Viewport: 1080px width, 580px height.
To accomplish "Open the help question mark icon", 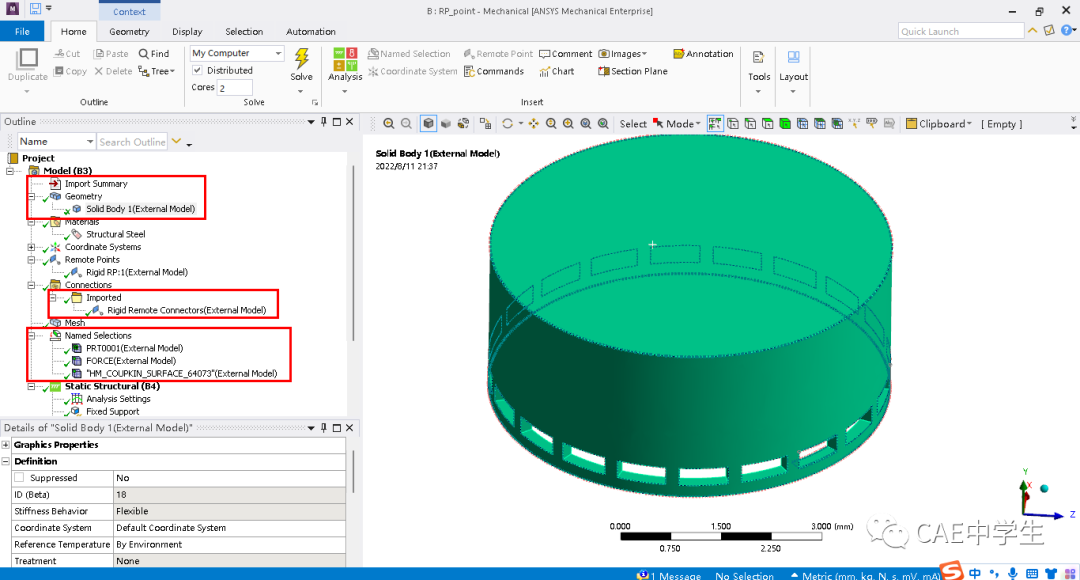I will pyautogui.click(x=1066, y=30).
